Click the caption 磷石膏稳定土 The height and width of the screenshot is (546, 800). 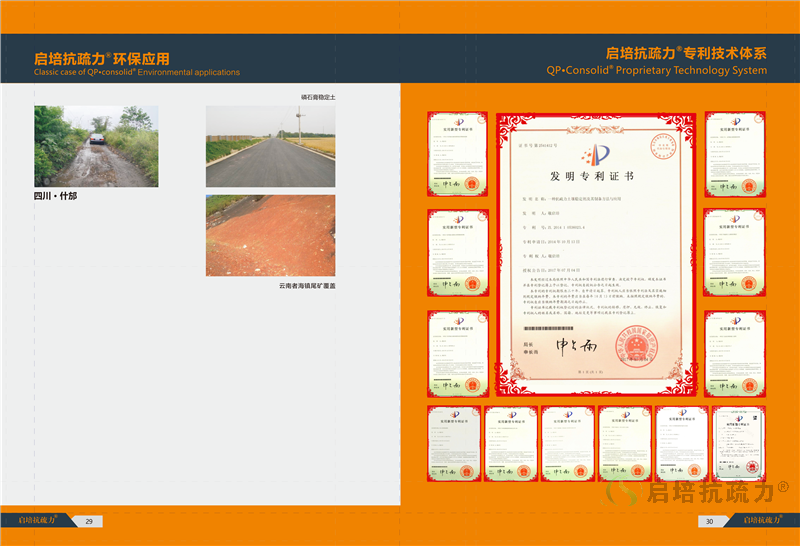tap(318, 97)
